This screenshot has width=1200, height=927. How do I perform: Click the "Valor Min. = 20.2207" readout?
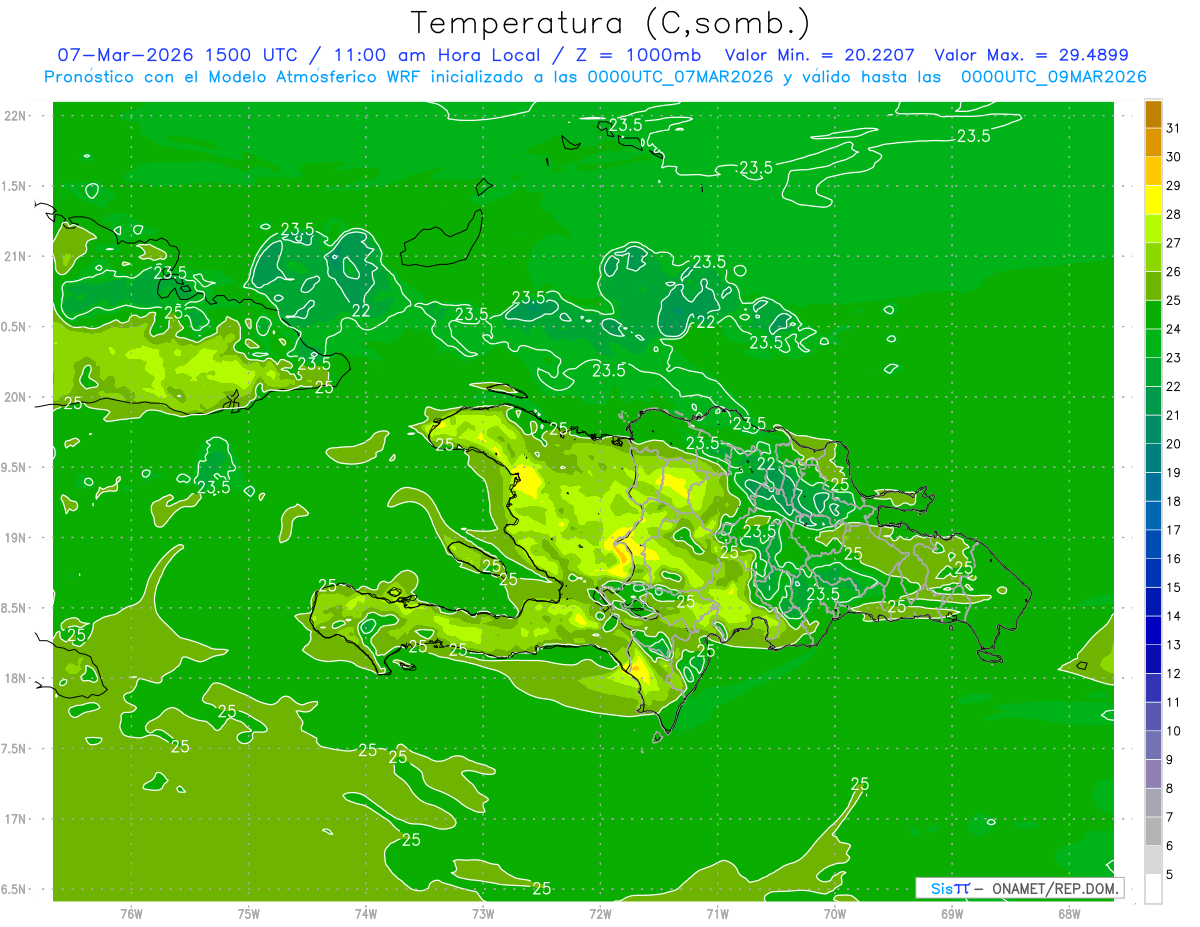click(819, 55)
